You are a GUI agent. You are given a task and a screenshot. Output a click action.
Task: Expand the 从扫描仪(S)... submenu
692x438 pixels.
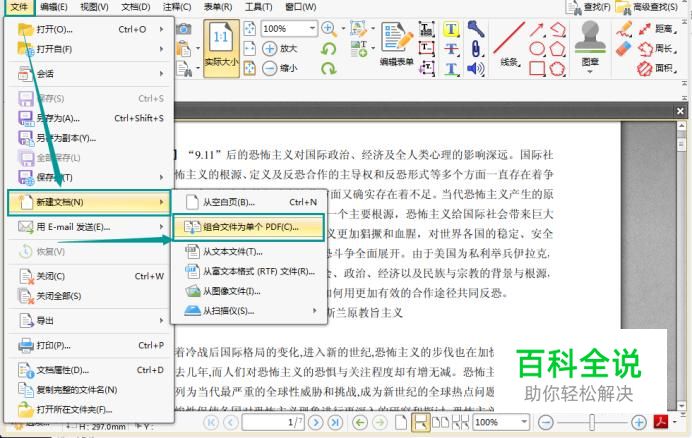pos(249,311)
